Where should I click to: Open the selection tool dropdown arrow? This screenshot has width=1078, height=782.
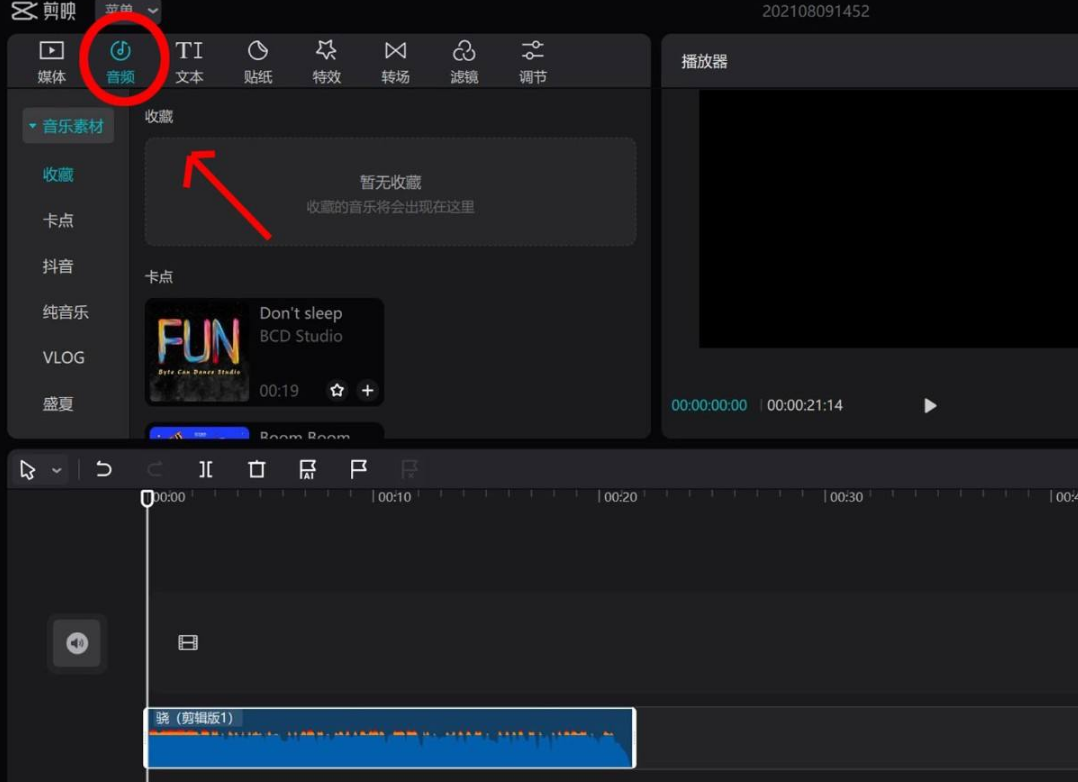57,469
